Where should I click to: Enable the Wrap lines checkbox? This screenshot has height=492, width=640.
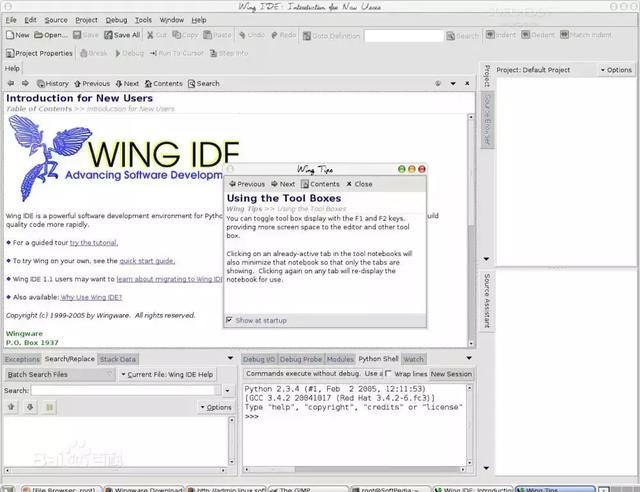(x=388, y=373)
